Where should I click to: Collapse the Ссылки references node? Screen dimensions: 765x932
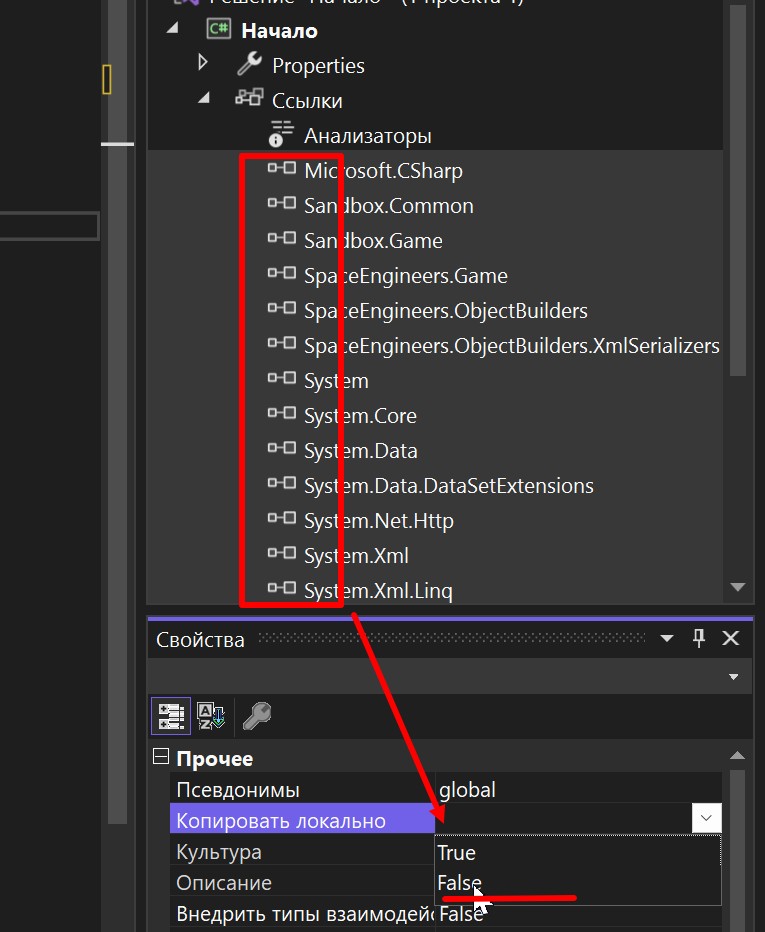pos(204,97)
